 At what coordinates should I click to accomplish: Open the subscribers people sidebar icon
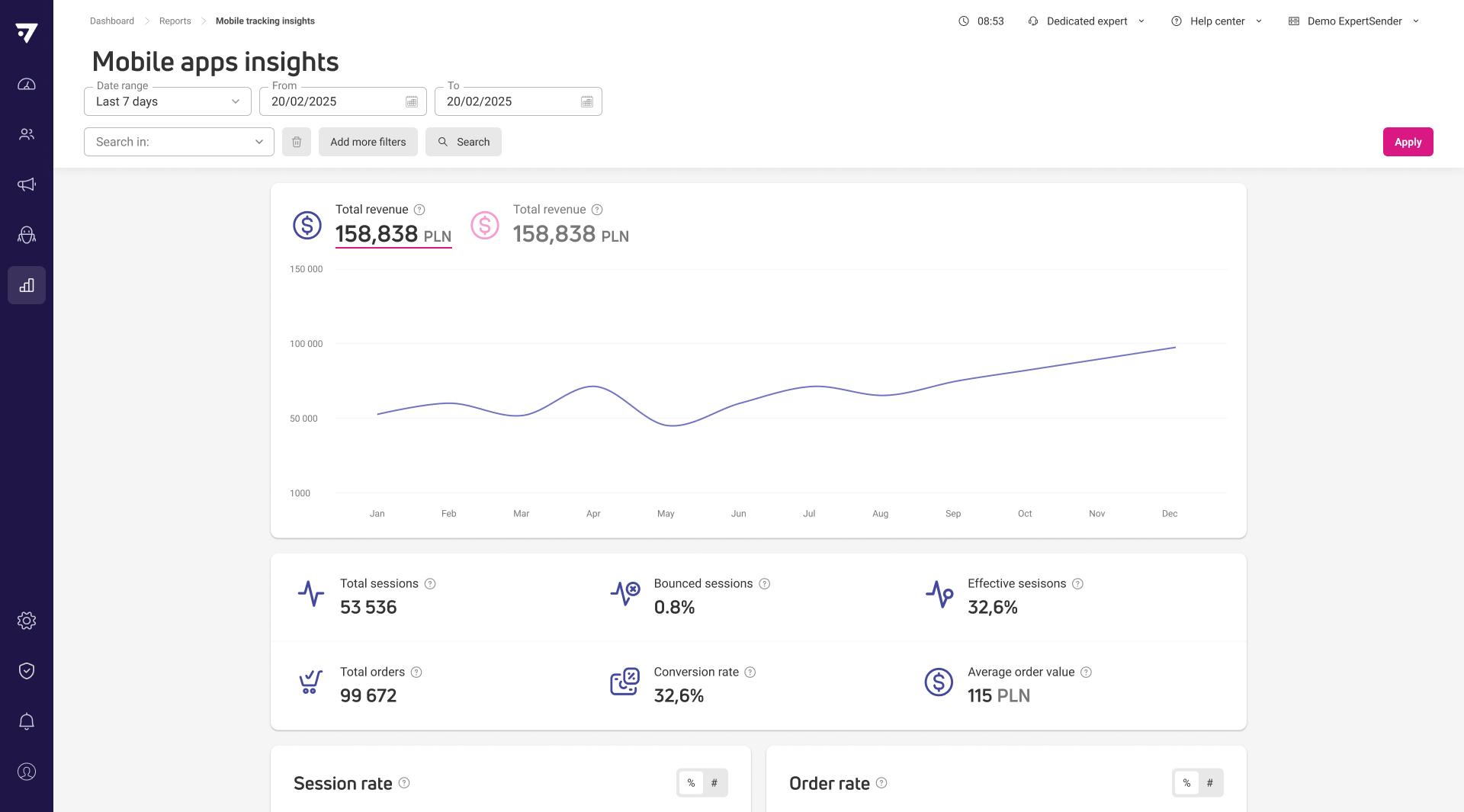27,134
